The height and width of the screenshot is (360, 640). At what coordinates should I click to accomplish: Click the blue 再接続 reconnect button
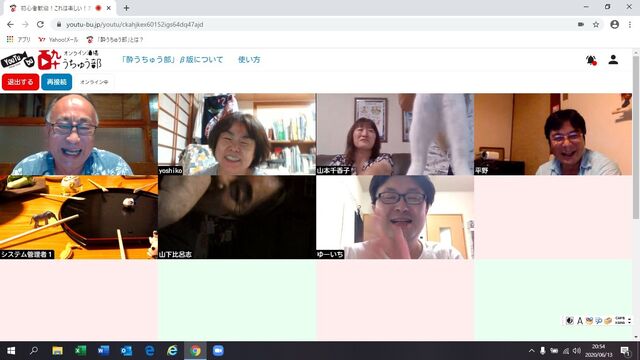pos(57,82)
